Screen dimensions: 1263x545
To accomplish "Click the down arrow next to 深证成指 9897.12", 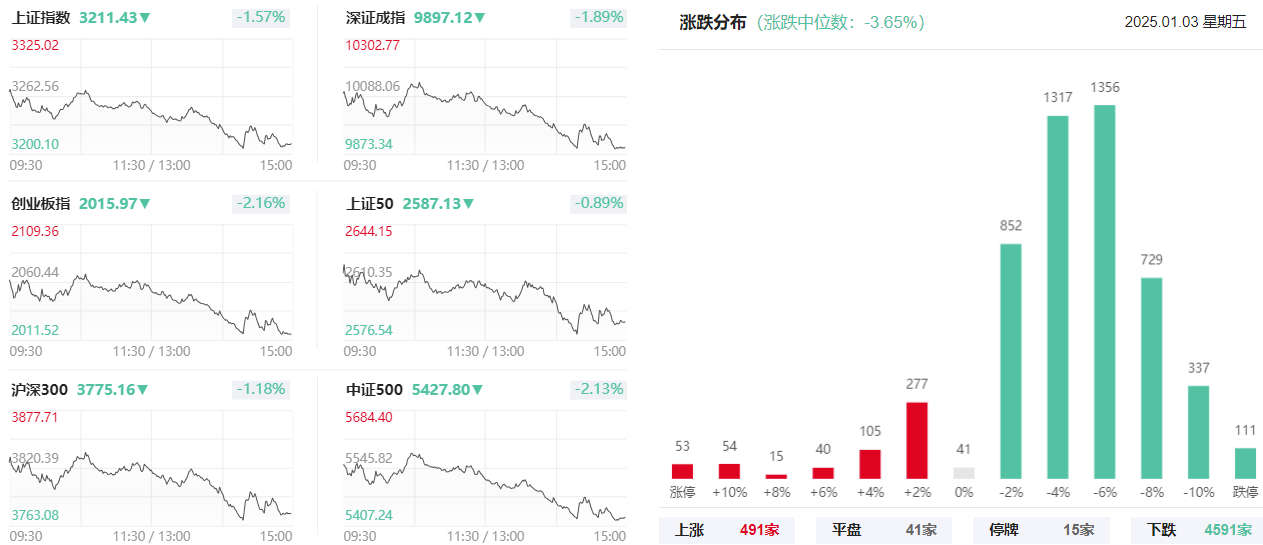I will [x=480, y=18].
